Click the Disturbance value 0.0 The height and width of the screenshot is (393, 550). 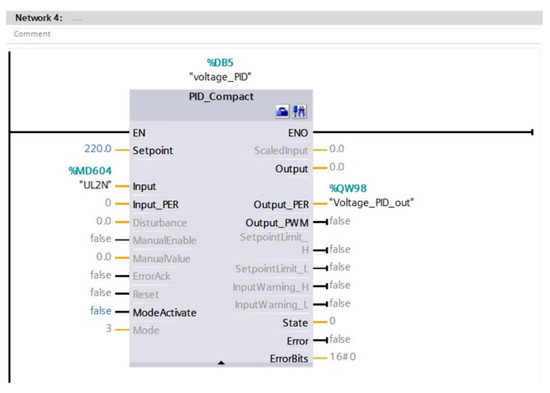pyautogui.click(x=104, y=221)
